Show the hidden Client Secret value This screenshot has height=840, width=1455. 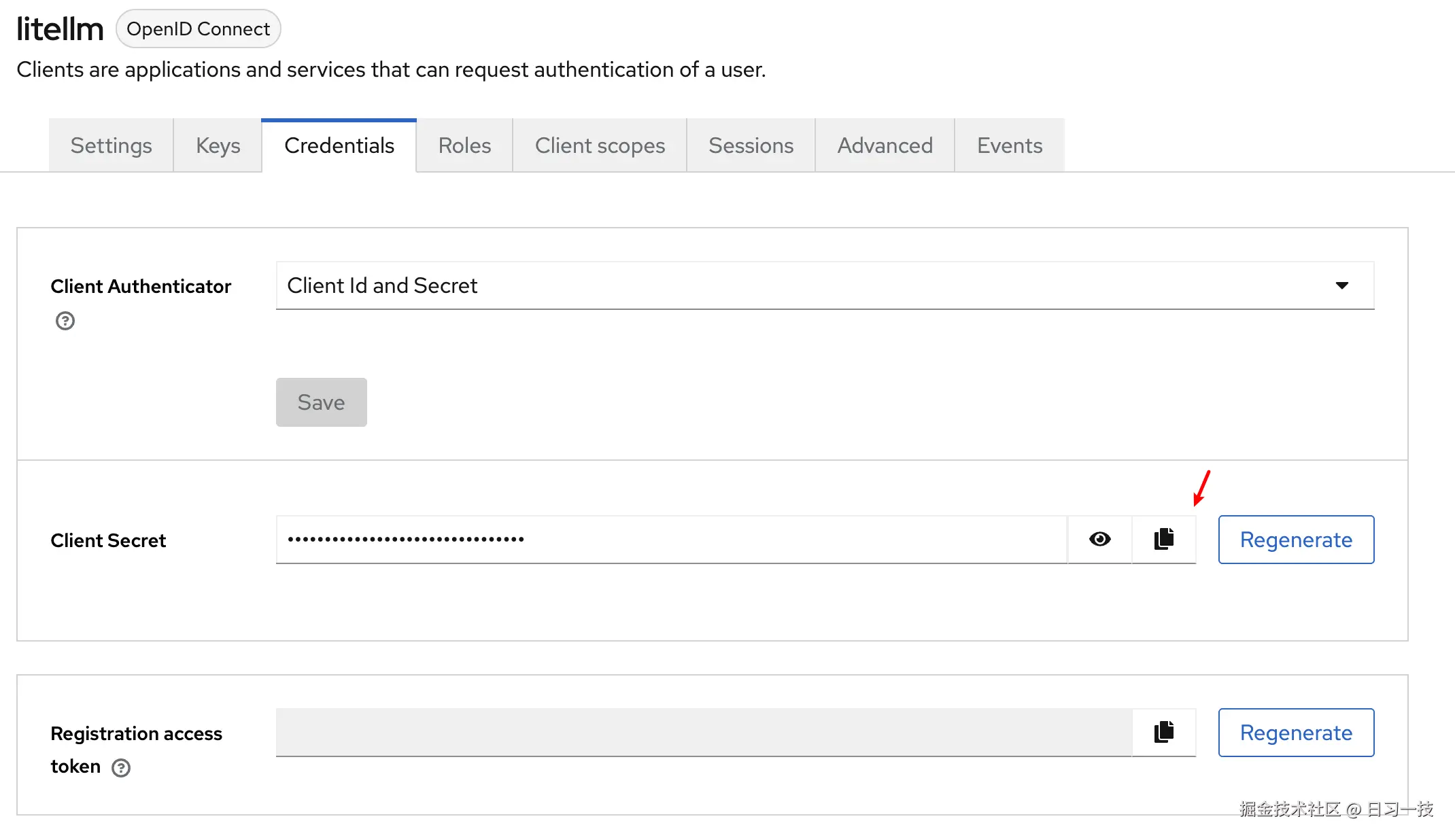[x=1099, y=539]
